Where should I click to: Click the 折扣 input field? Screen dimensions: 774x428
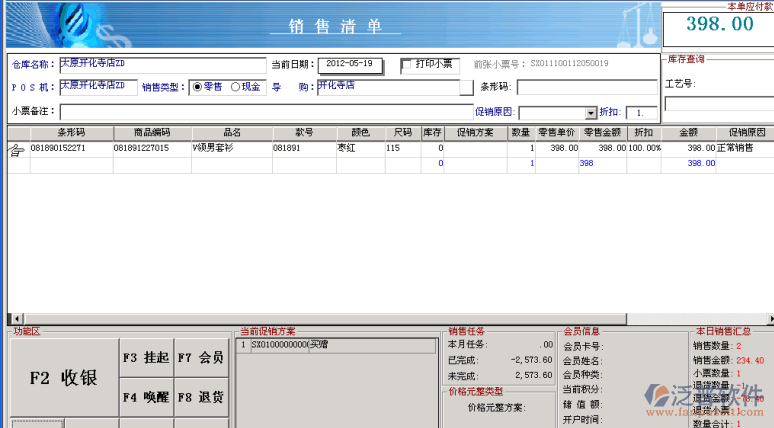[640, 113]
